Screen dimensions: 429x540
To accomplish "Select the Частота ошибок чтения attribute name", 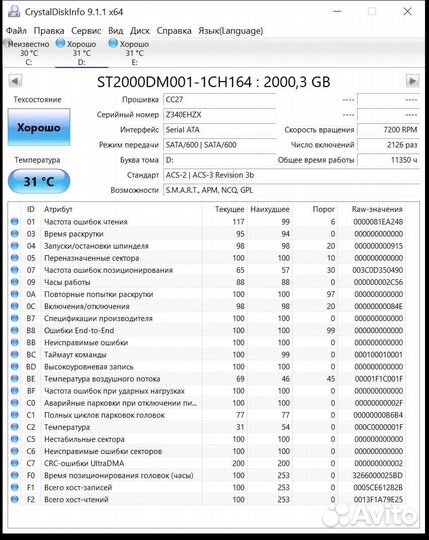I will point(86,222).
